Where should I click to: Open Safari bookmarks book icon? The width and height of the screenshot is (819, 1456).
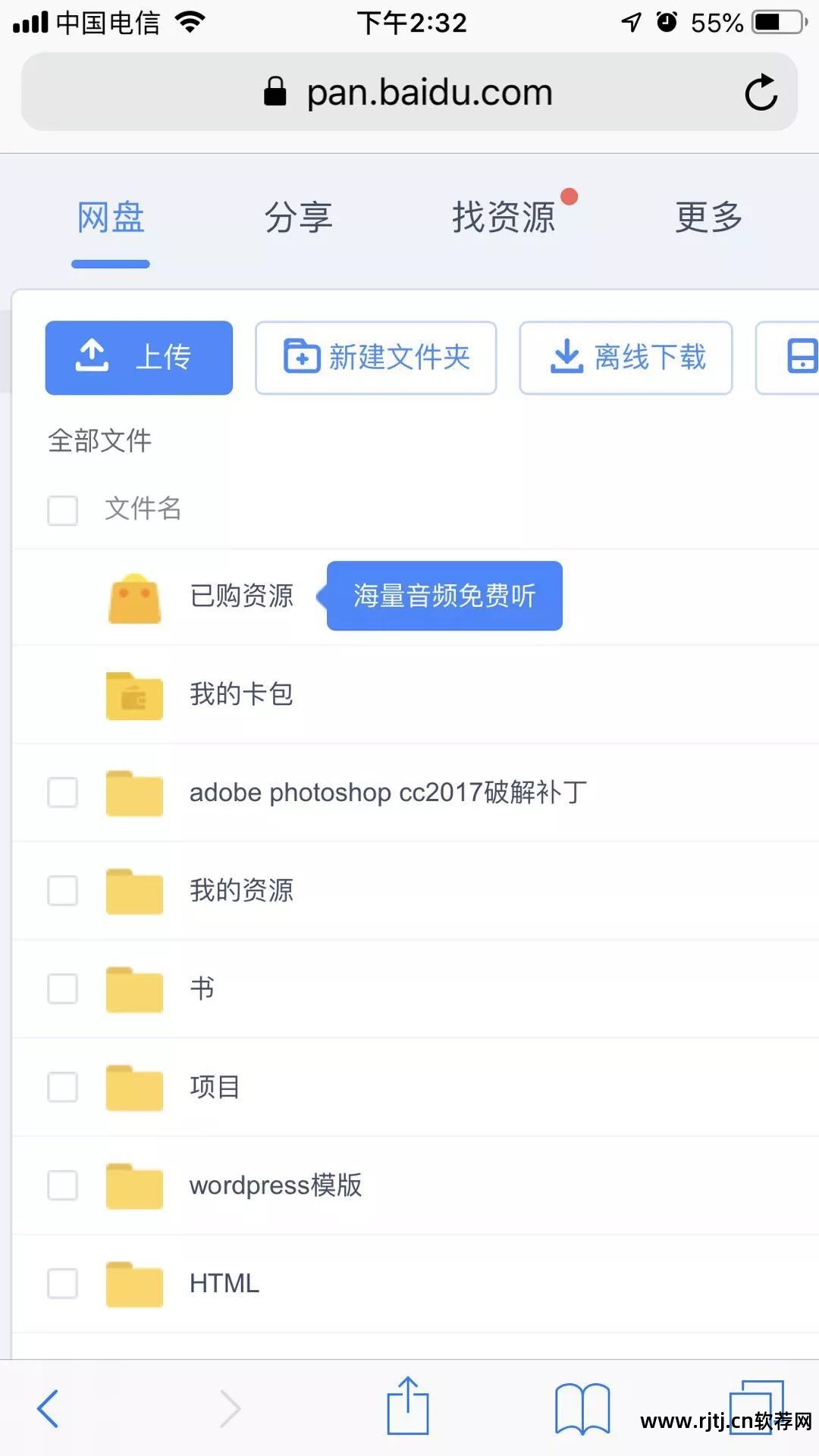coord(582,1408)
